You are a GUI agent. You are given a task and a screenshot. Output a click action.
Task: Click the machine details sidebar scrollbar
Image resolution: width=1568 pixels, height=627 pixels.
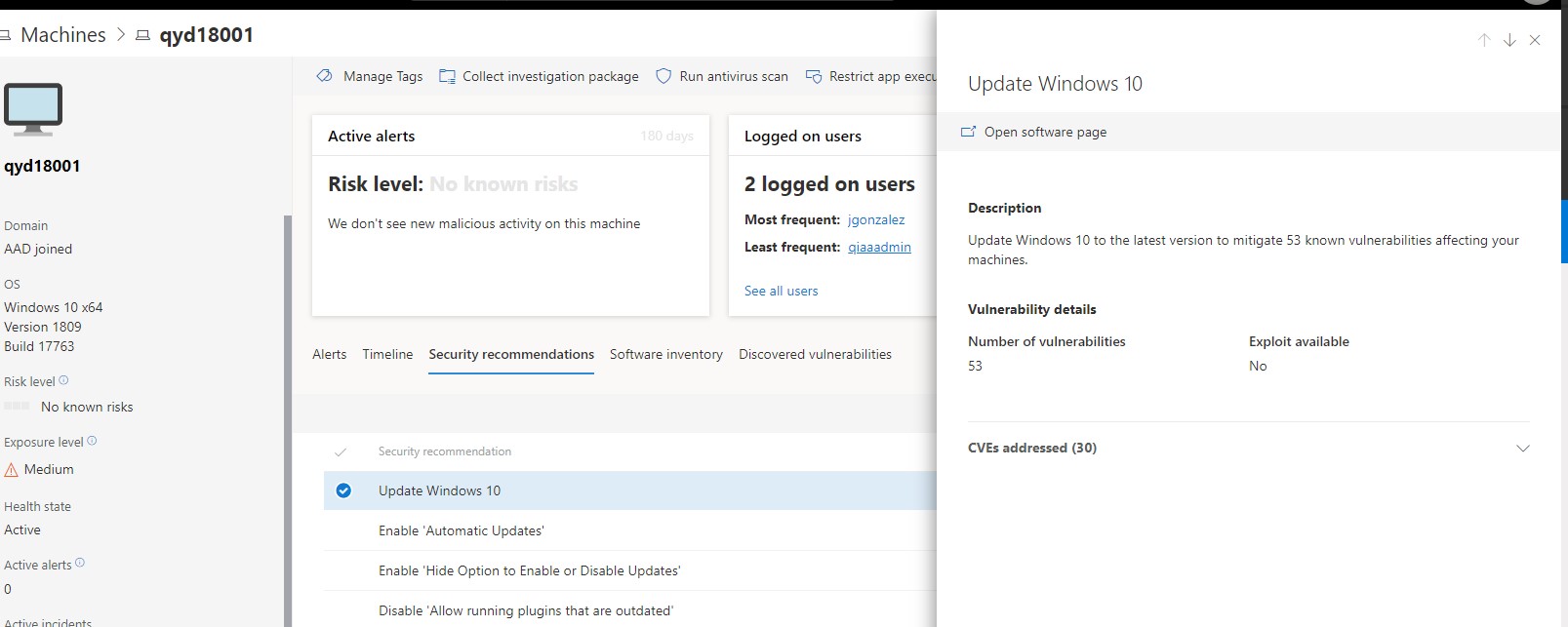pos(287,420)
